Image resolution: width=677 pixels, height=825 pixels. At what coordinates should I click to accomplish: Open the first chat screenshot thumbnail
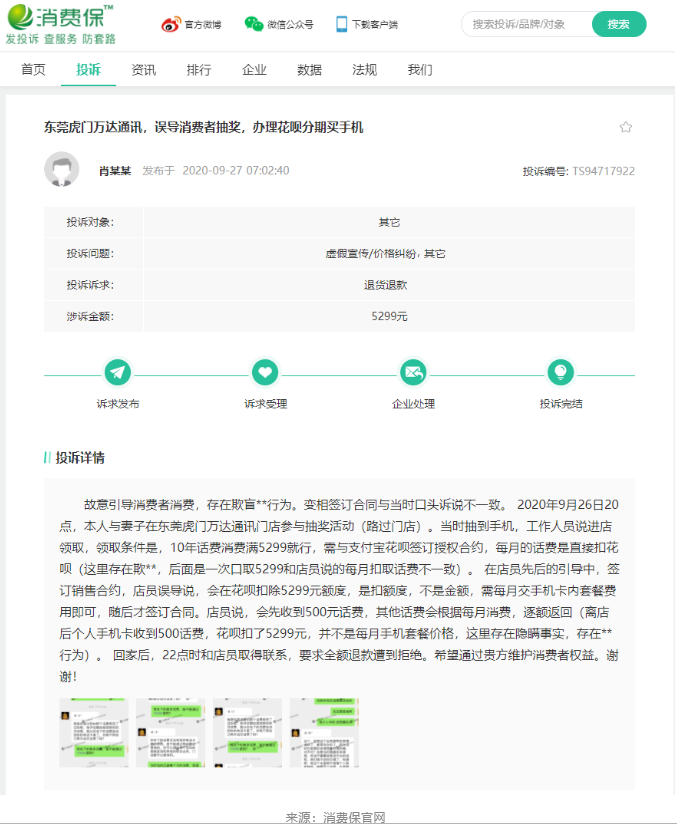tap(94, 732)
